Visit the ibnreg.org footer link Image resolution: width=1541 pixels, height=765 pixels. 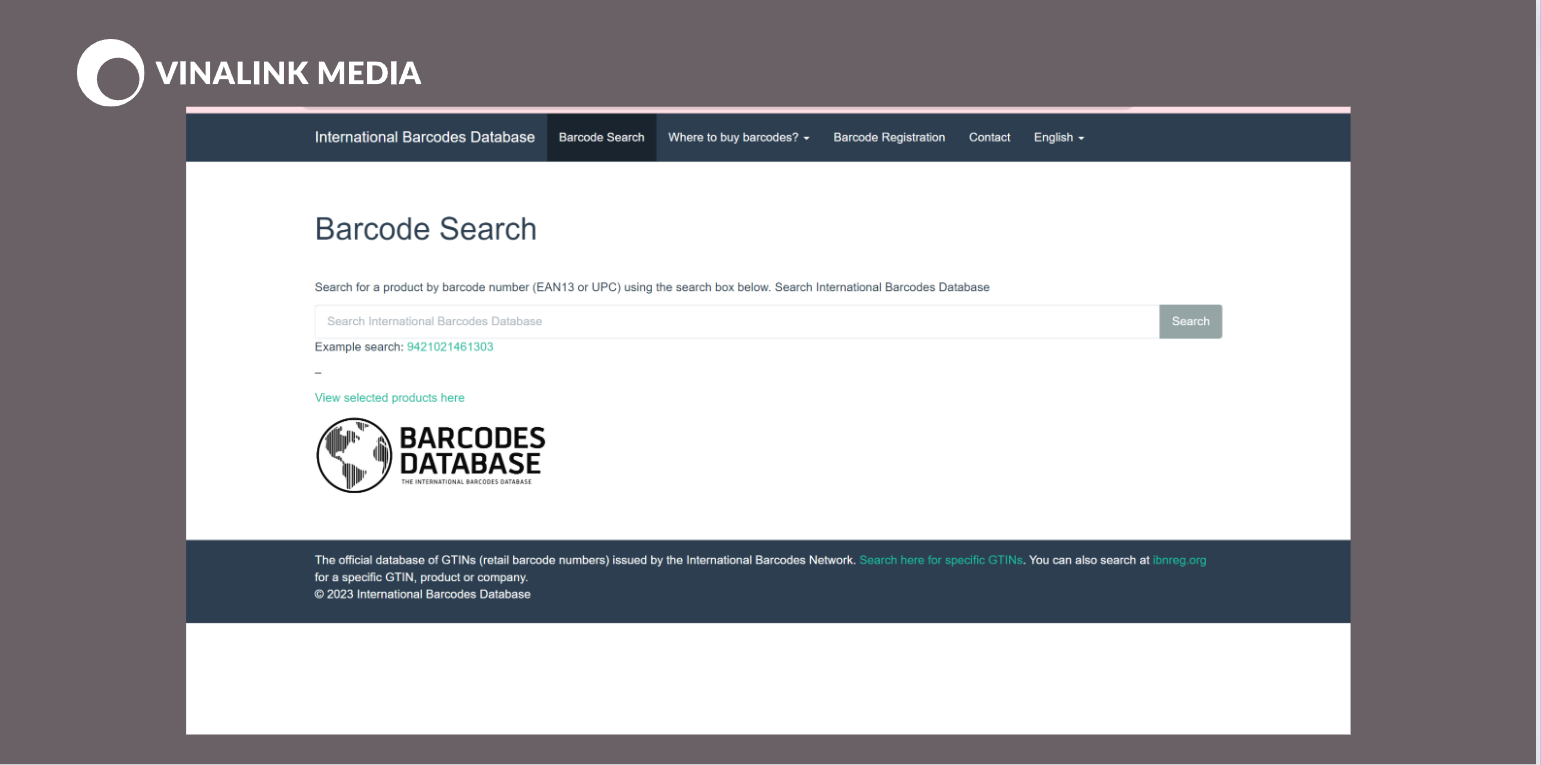click(1180, 560)
